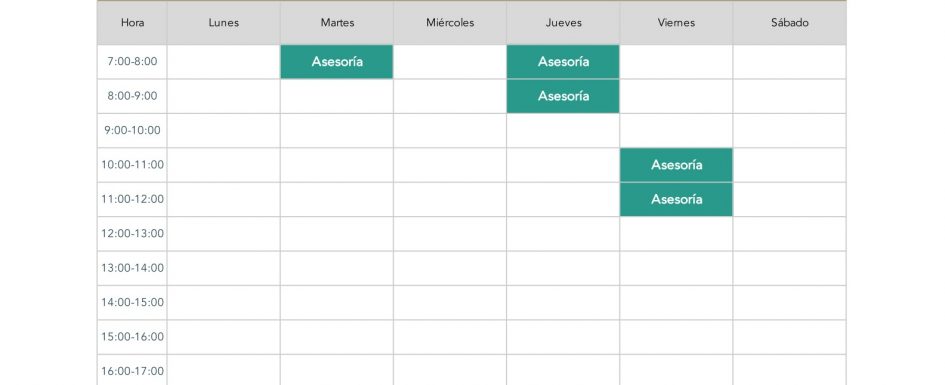Click the empty Jueves 15:00-16:00 cell

(x=563, y=337)
